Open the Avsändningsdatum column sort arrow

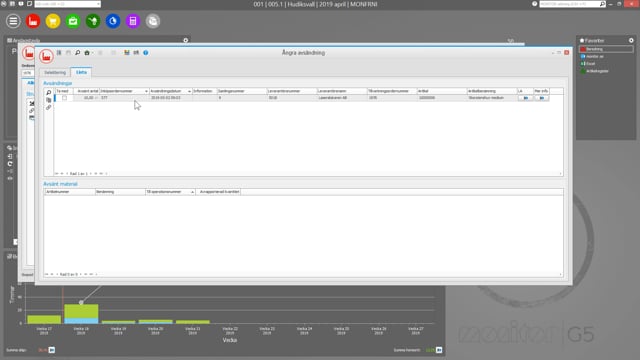pos(189,91)
